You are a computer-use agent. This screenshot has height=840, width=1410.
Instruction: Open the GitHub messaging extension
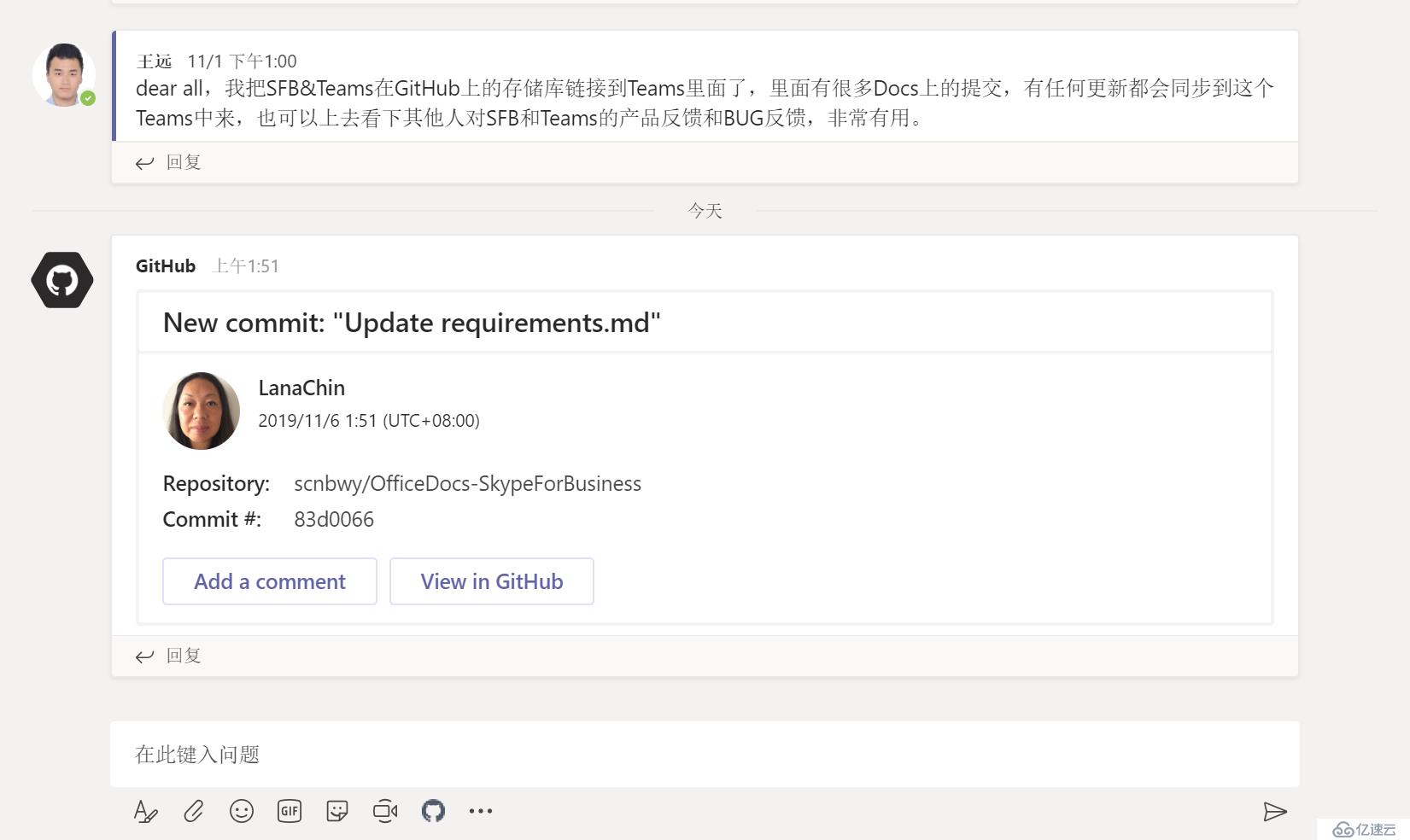click(x=433, y=811)
